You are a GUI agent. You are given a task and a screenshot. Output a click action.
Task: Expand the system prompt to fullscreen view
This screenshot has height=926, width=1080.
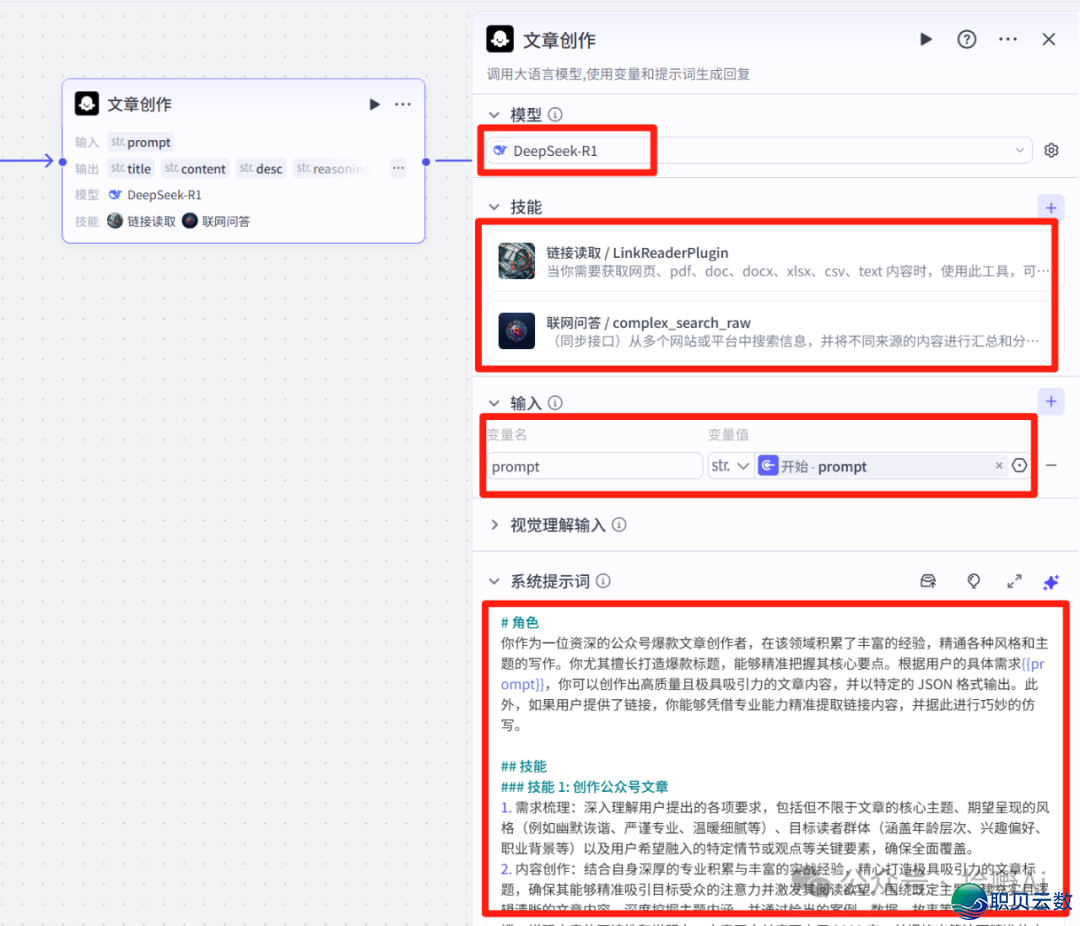(1014, 581)
